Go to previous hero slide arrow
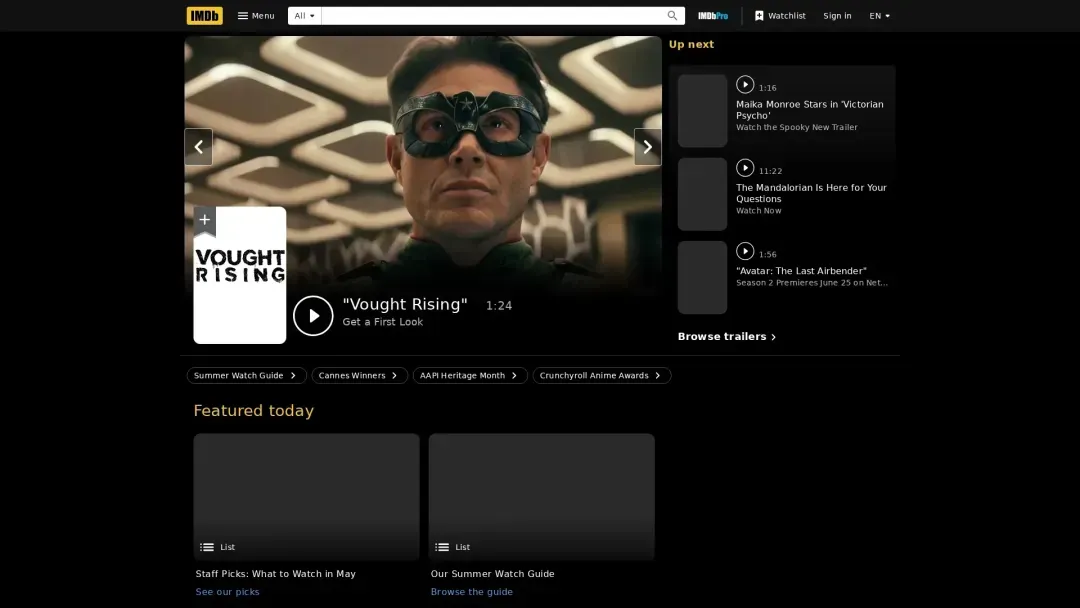 (198, 147)
